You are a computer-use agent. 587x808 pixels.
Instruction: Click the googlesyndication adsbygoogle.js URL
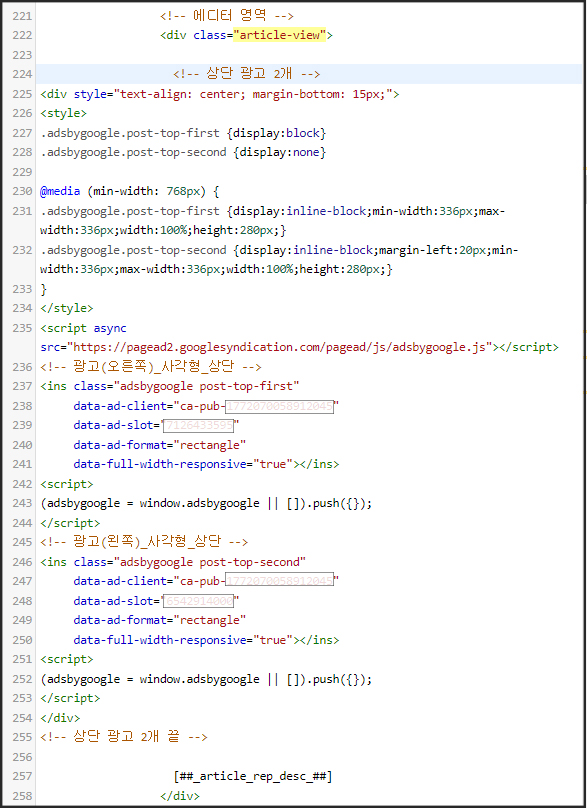pos(280,347)
